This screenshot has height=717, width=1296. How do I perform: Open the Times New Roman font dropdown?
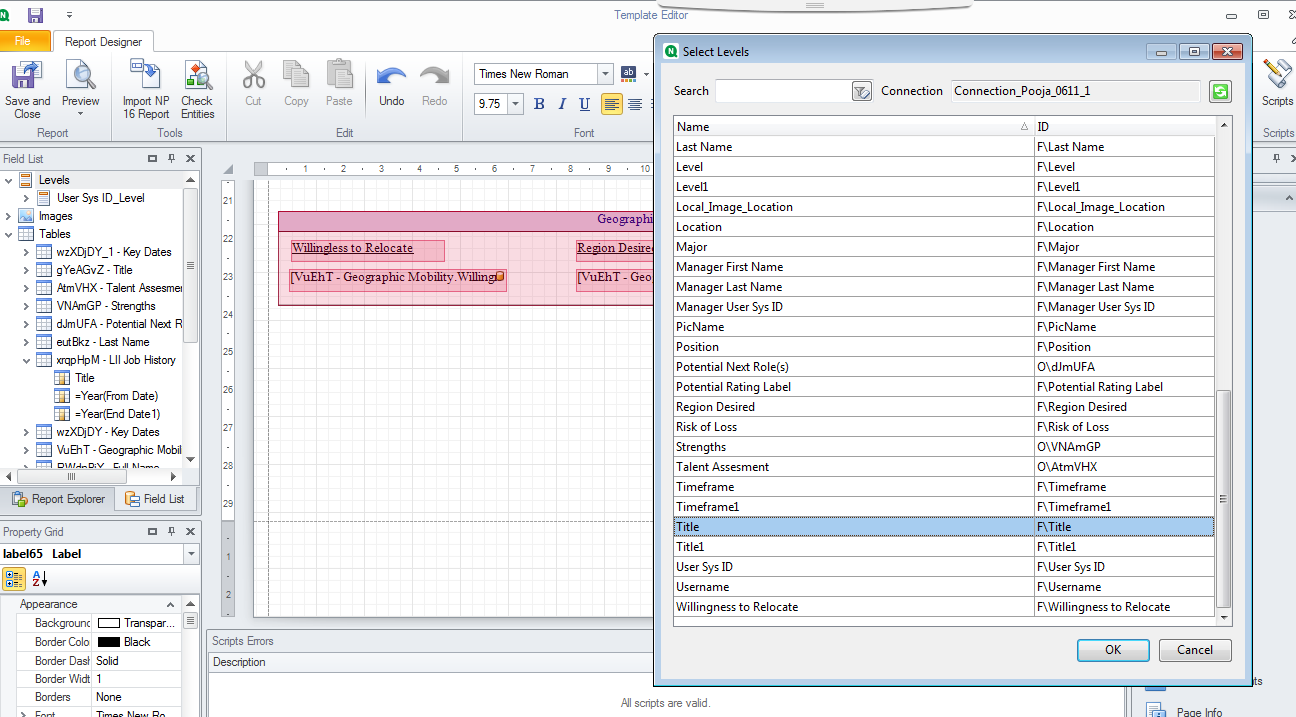point(605,73)
